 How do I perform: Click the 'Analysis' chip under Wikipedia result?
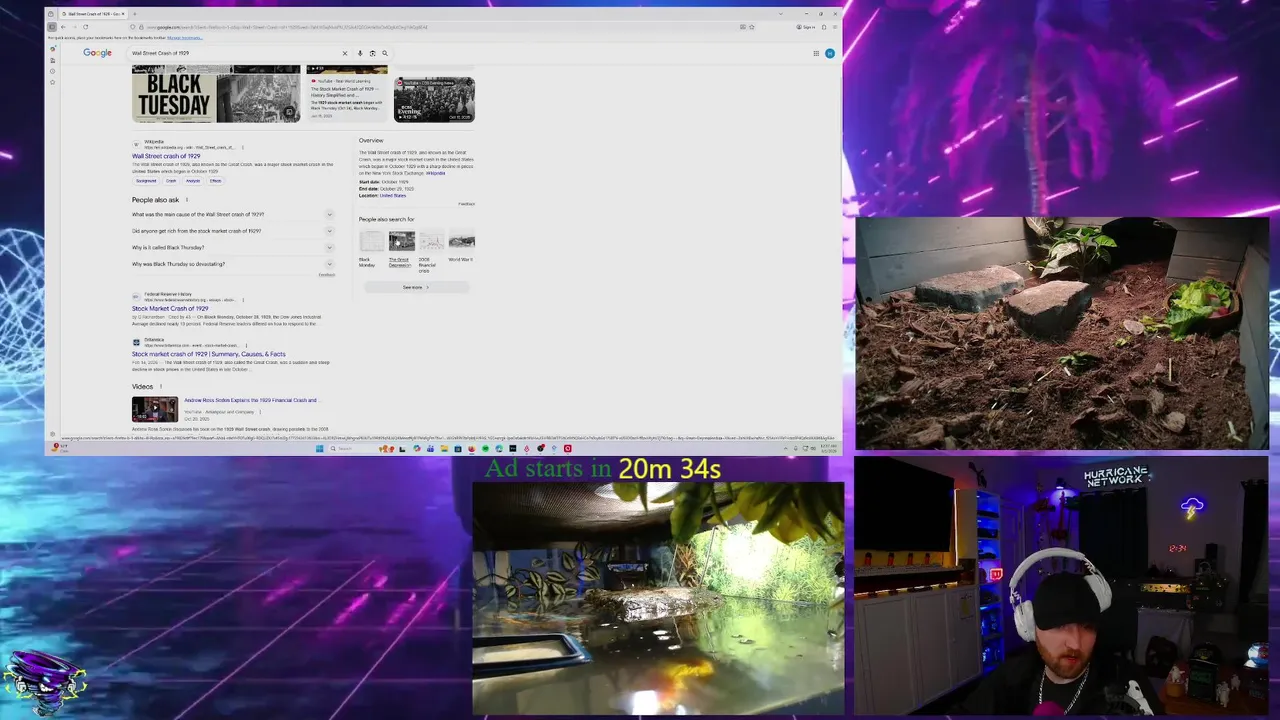coord(192,181)
